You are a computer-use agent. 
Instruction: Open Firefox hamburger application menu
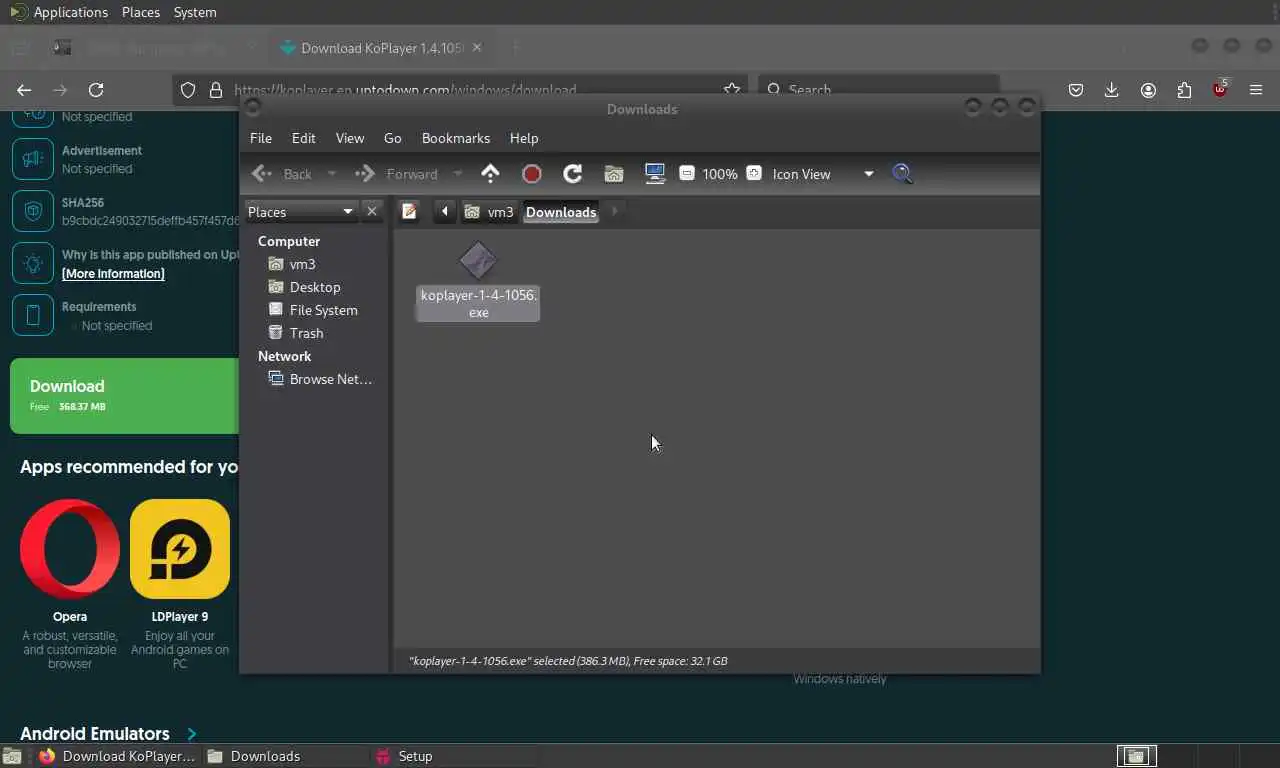pyautogui.click(x=1256, y=90)
